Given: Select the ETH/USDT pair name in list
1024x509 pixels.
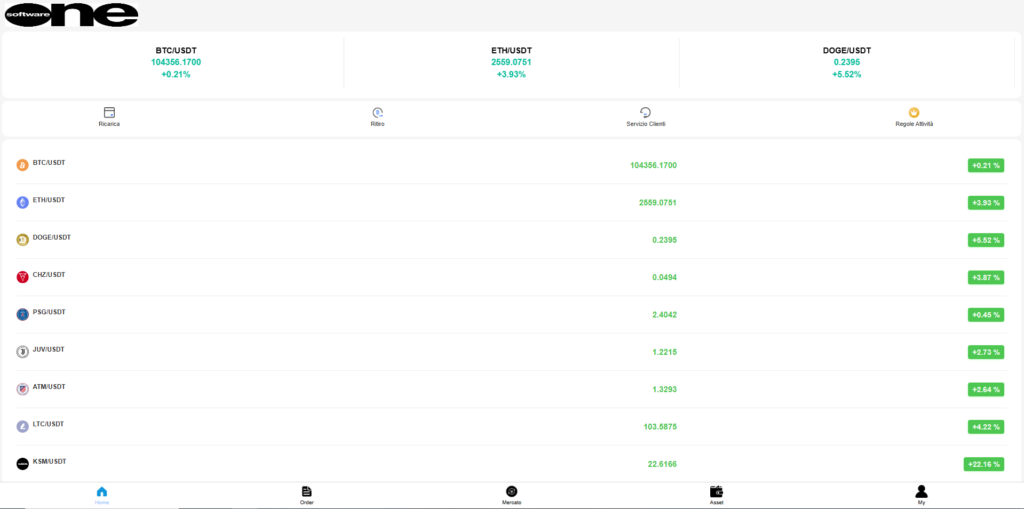Looking at the screenshot, I should [x=49, y=200].
